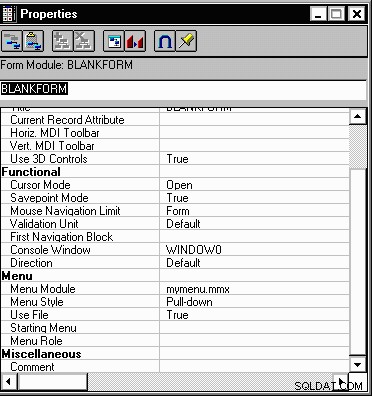Click the BLANKFORM property text field
This screenshot has height=396, width=372.
click(183, 89)
